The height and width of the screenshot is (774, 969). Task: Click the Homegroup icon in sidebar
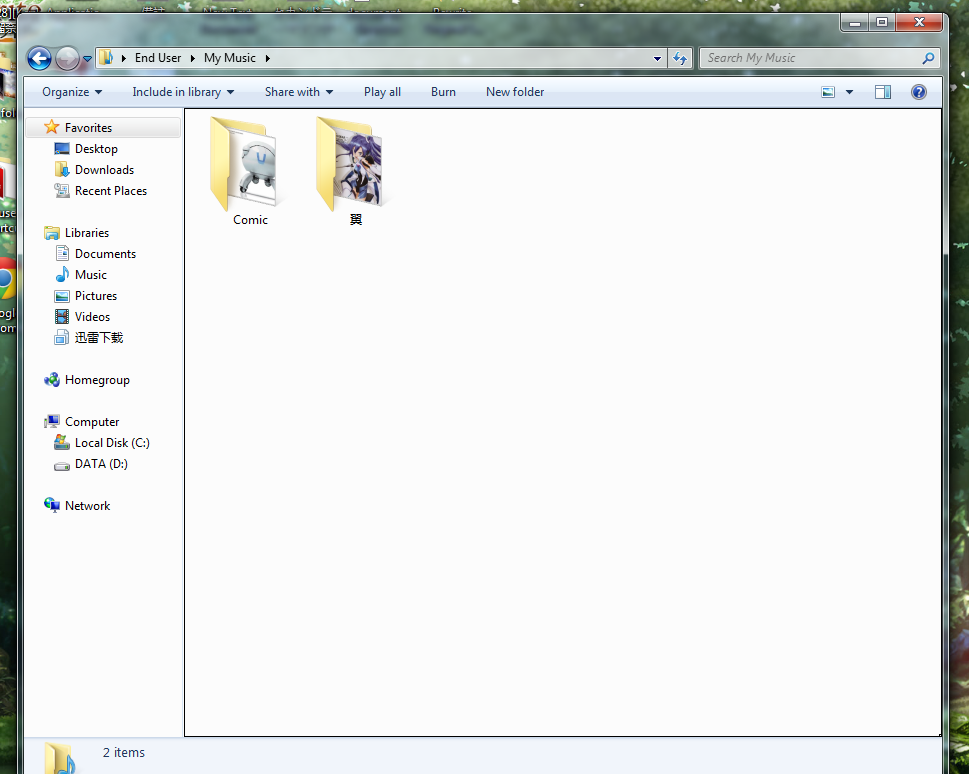(52, 380)
